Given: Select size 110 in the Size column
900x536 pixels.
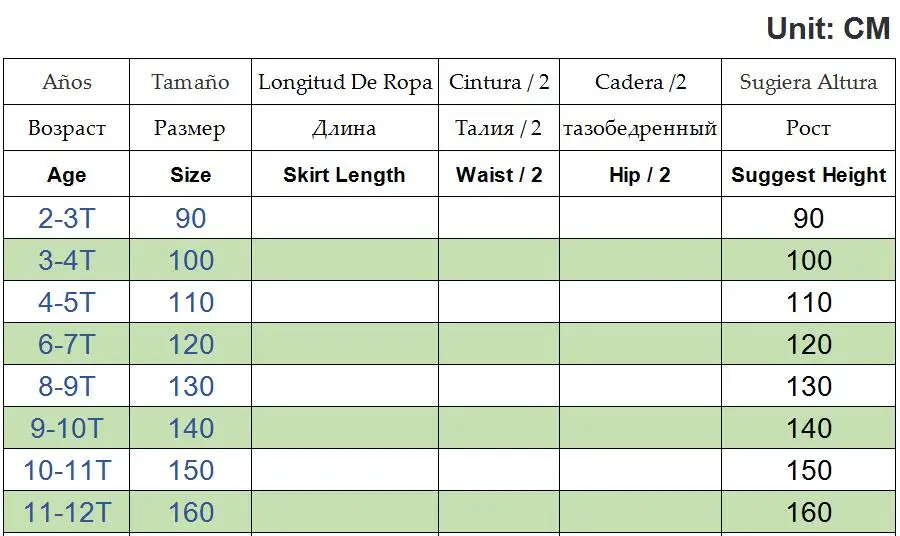Looking at the screenshot, I should [x=191, y=302].
